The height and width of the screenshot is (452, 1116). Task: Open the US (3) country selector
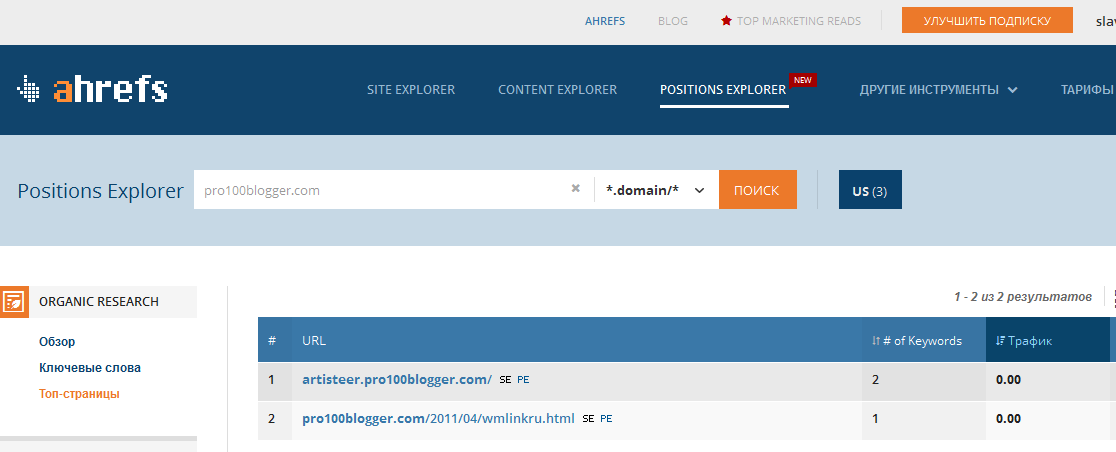point(870,190)
